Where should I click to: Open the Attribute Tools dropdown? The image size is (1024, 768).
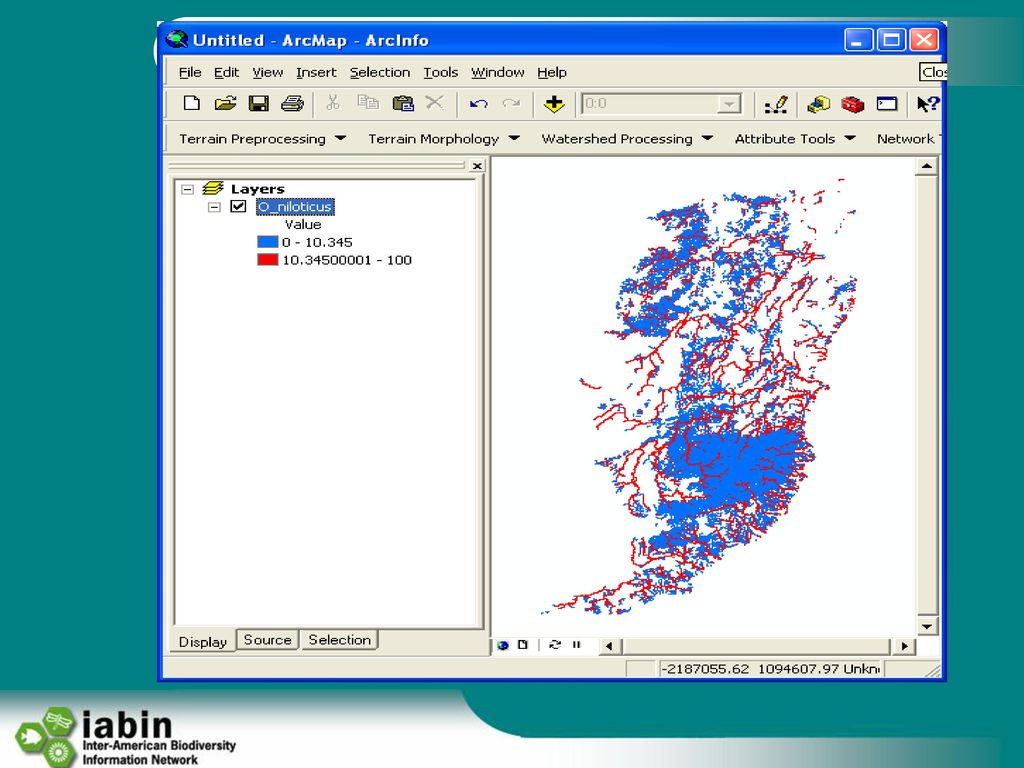tap(794, 138)
